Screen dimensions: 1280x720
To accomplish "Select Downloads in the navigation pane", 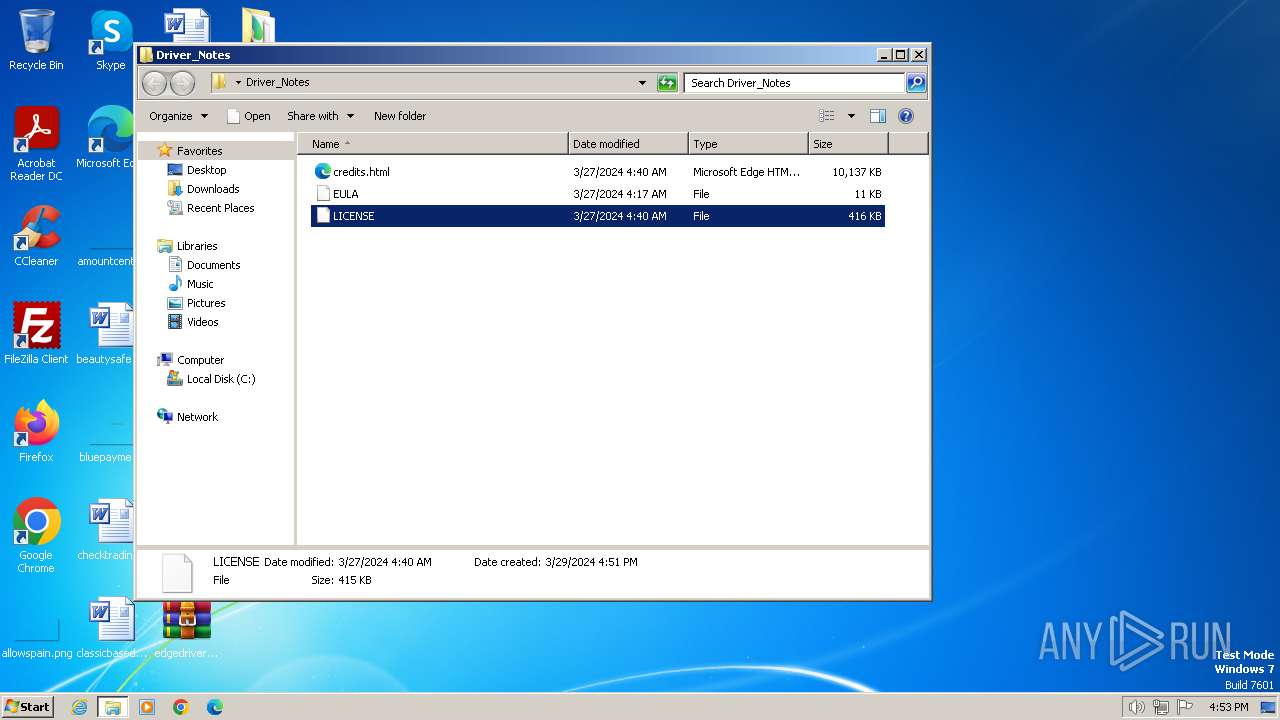I will 213,189.
